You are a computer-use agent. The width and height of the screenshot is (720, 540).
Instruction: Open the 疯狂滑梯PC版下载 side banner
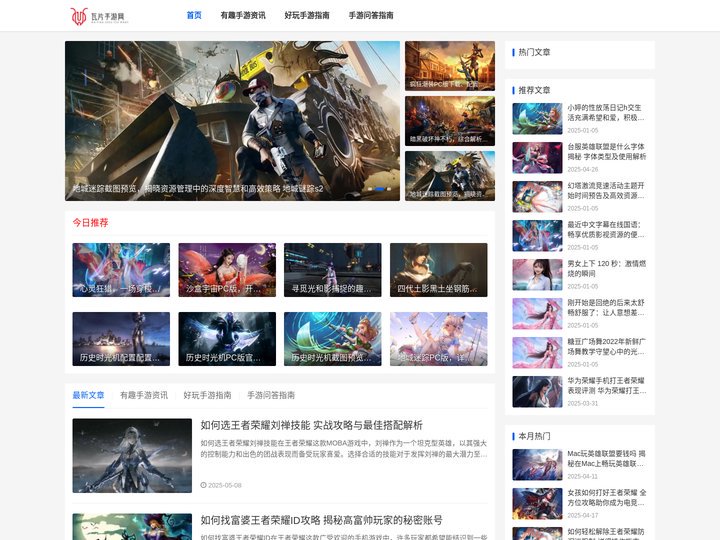coord(450,66)
